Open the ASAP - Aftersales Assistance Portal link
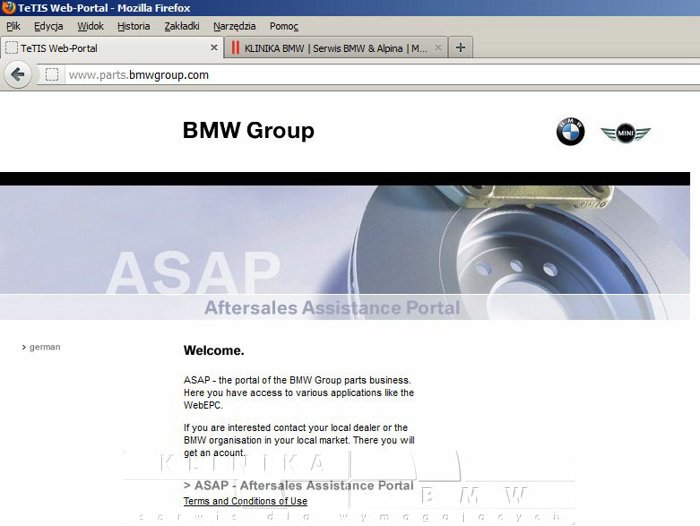This screenshot has height=526, width=700. pos(298,485)
